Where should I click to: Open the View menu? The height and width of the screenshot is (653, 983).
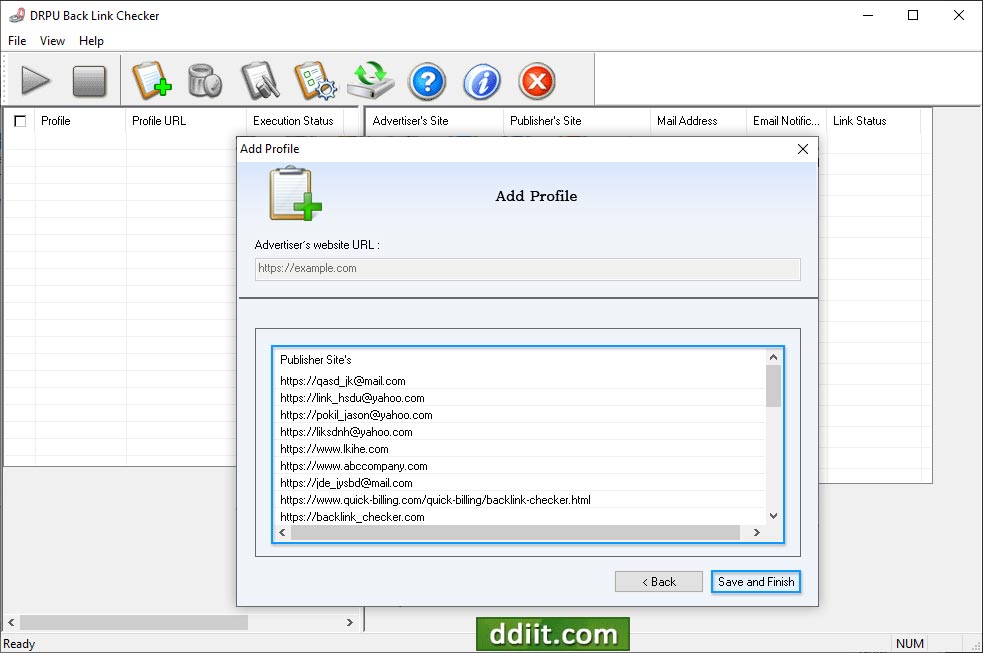tap(52, 41)
